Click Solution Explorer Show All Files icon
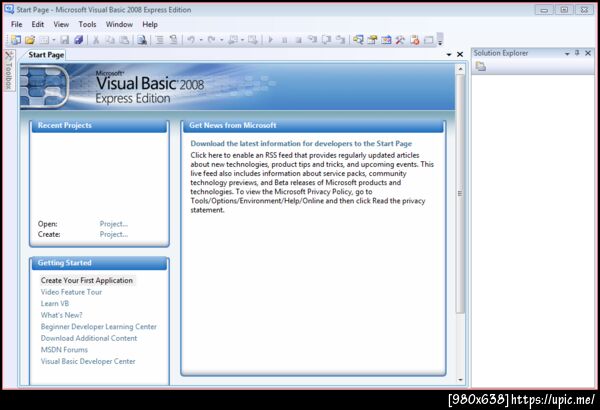The image size is (600, 410). pos(481,67)
